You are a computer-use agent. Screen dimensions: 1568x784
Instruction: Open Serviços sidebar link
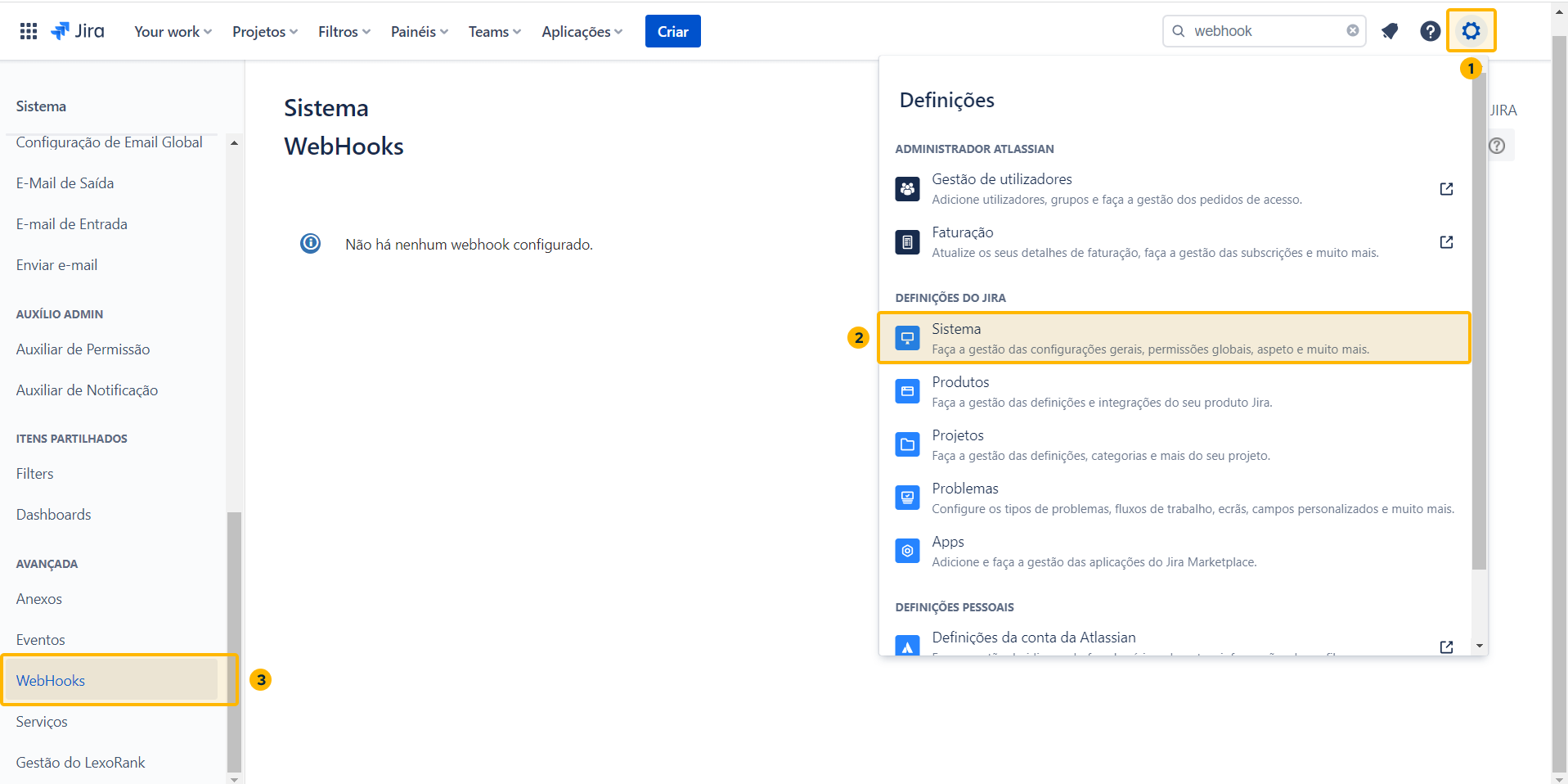43,722
